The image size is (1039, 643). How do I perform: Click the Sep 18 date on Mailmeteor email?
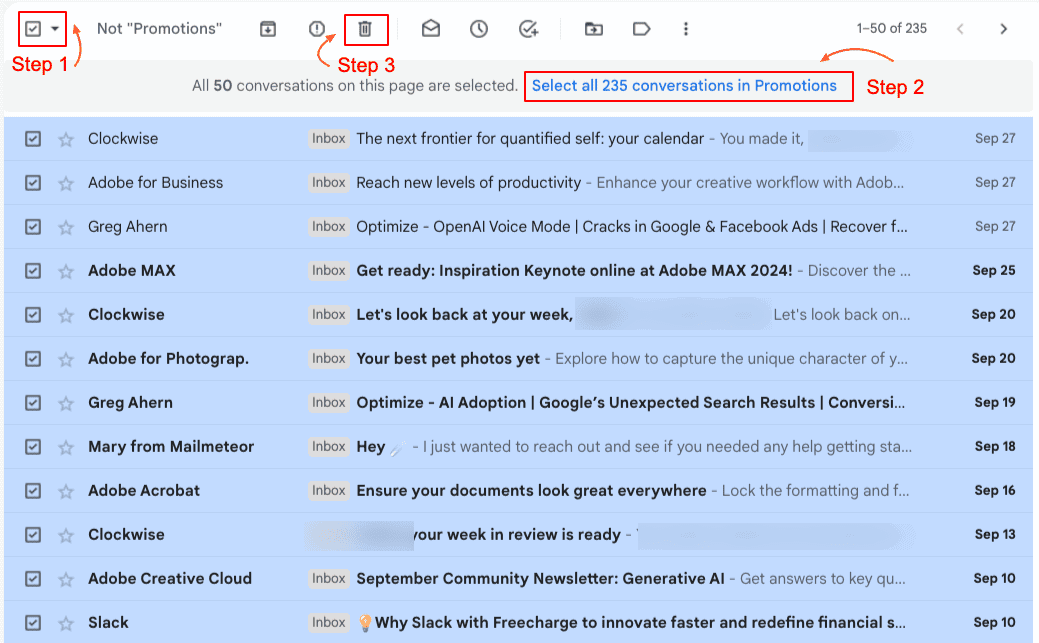coord(995,447)
